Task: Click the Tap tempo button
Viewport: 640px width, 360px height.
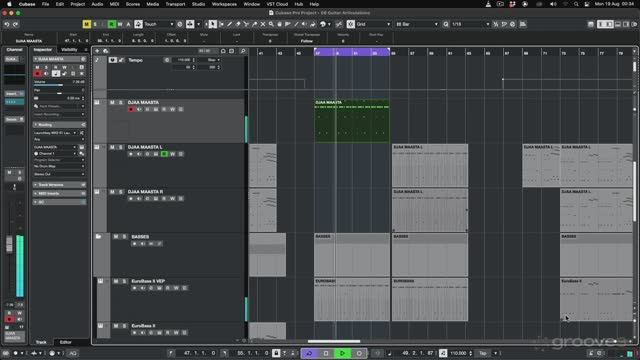Action: pos(482,353)
